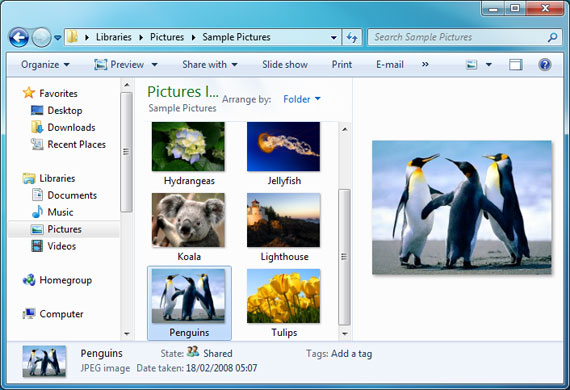Image resolution: width=570 pixels, height=390 pixels.
Task: Click the large penguins preview image
Action: coord(462,207)
